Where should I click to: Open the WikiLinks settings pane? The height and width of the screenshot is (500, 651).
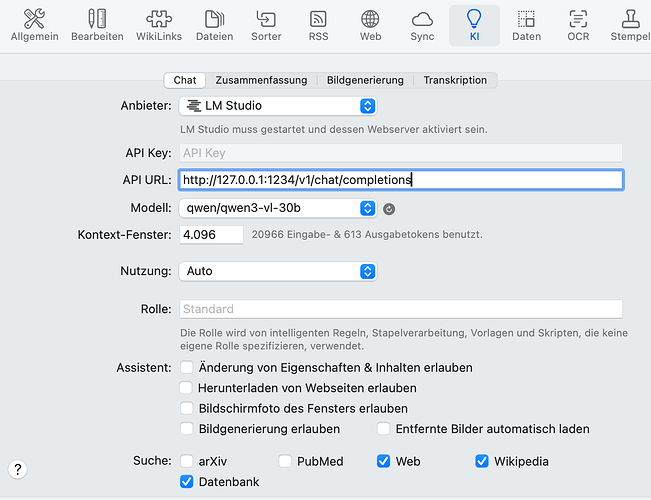point(159,26)
